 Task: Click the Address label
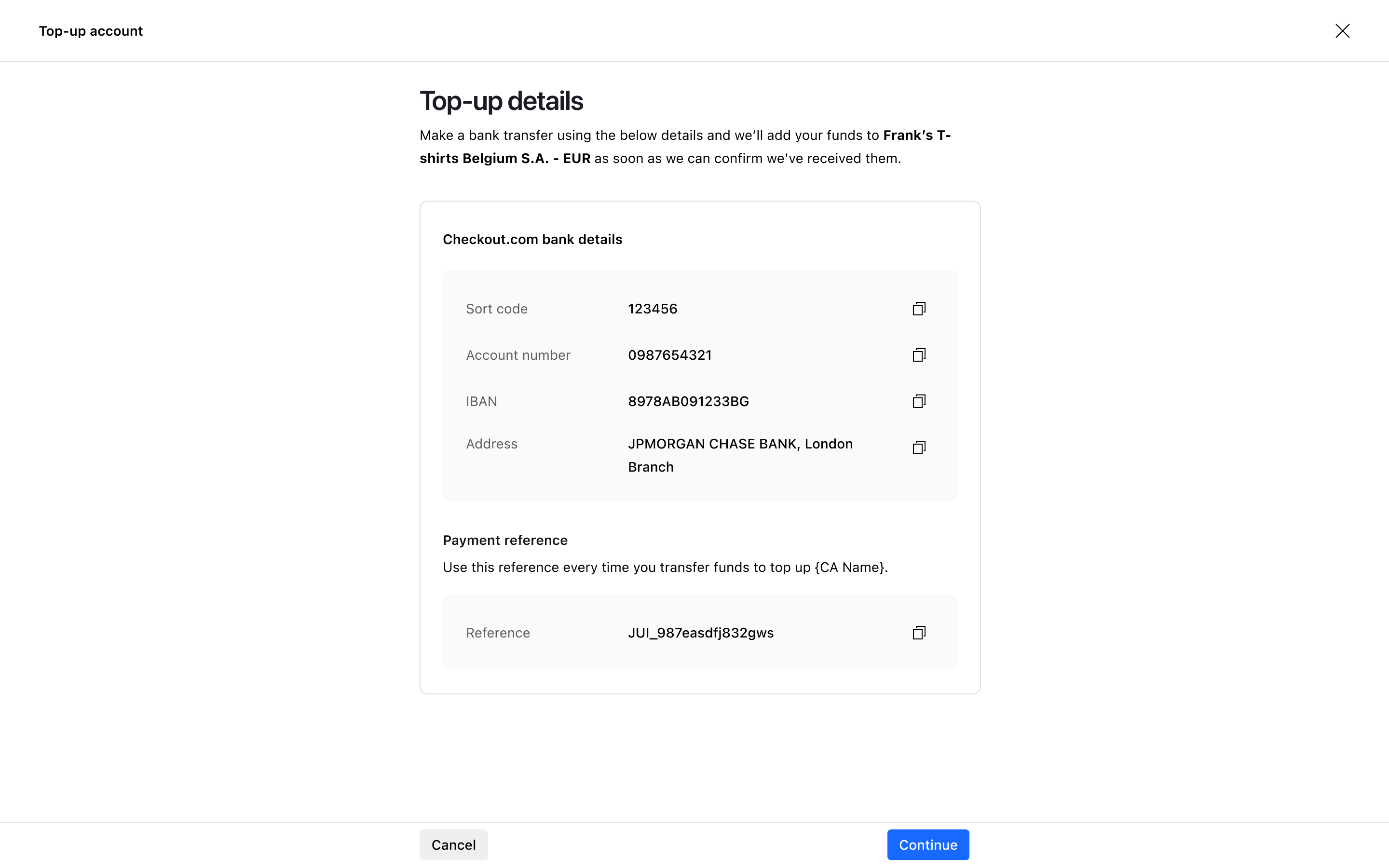[491, 444]
